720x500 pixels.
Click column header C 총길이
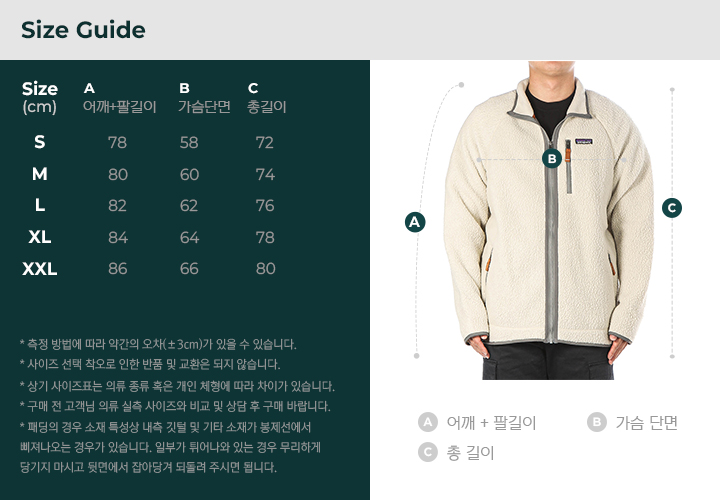pyautogui.click(x=267, y=98)
